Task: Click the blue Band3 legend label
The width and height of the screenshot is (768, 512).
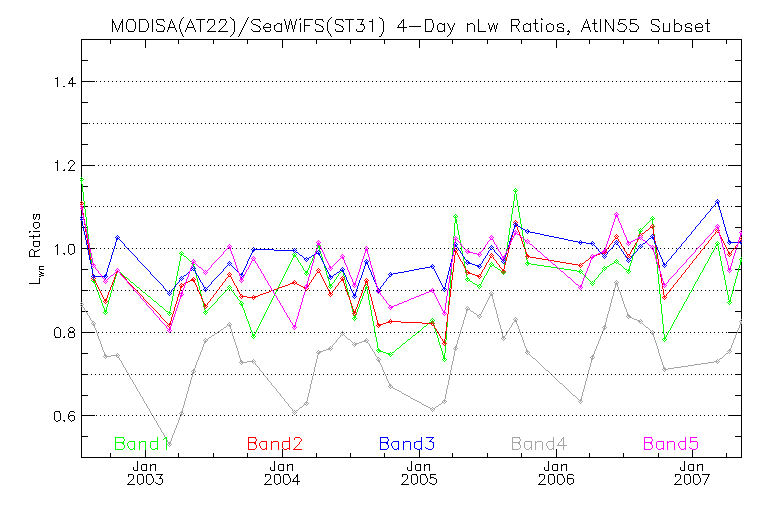Action: pyautogui.click(x=407, y=444)
